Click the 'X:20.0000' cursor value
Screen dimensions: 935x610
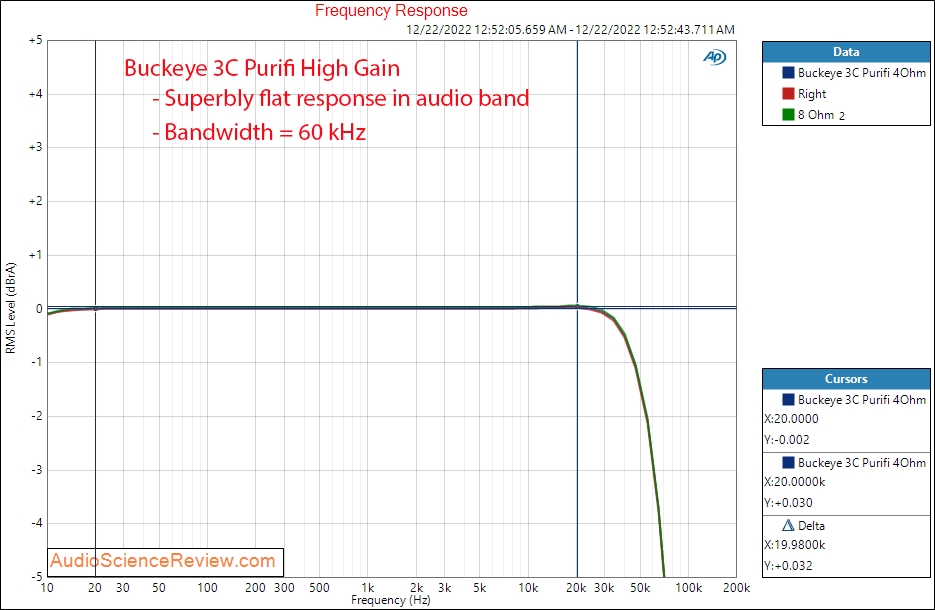coord(791,419)
